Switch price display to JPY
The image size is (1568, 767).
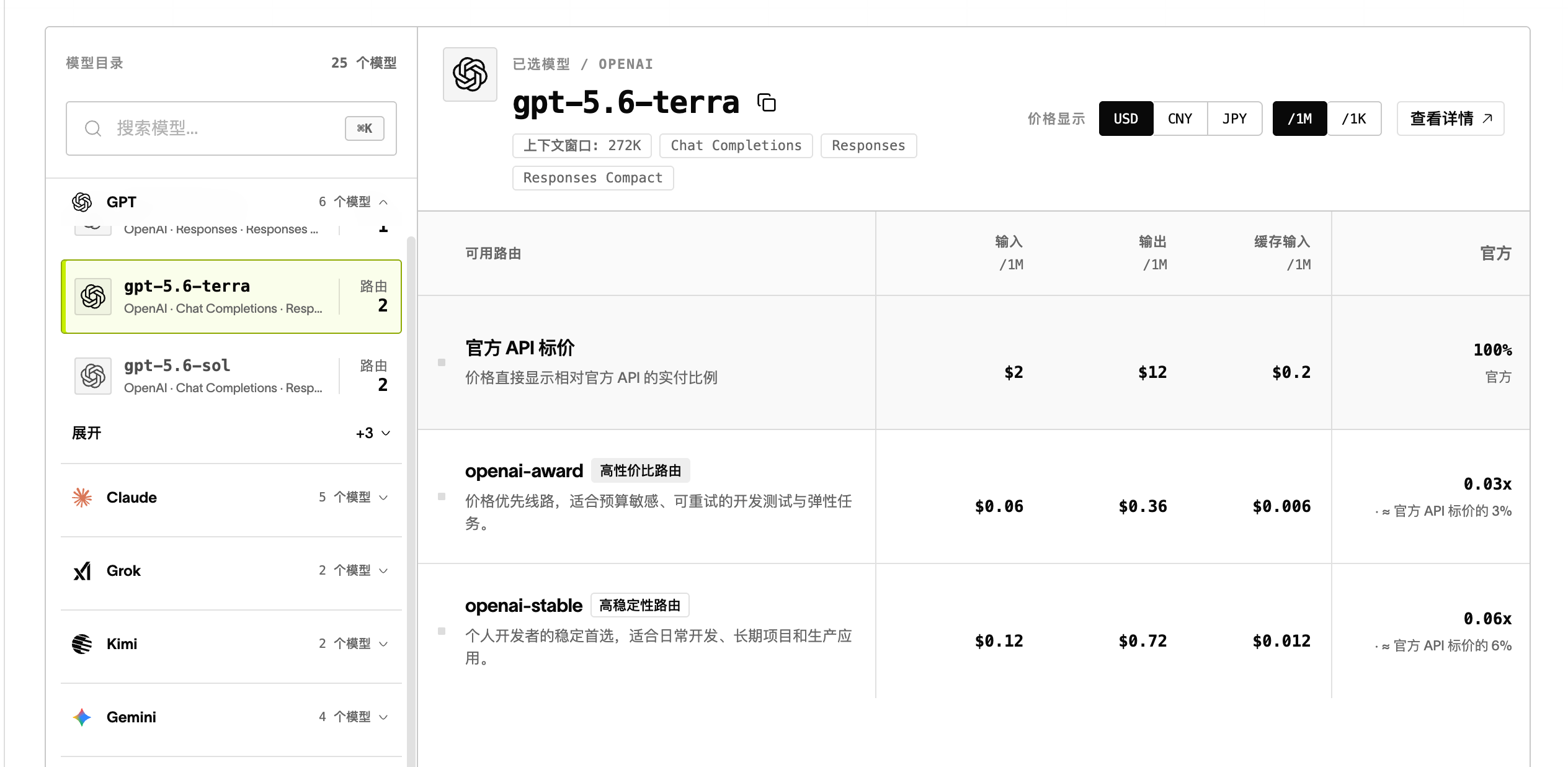[x=1234, y=119]
